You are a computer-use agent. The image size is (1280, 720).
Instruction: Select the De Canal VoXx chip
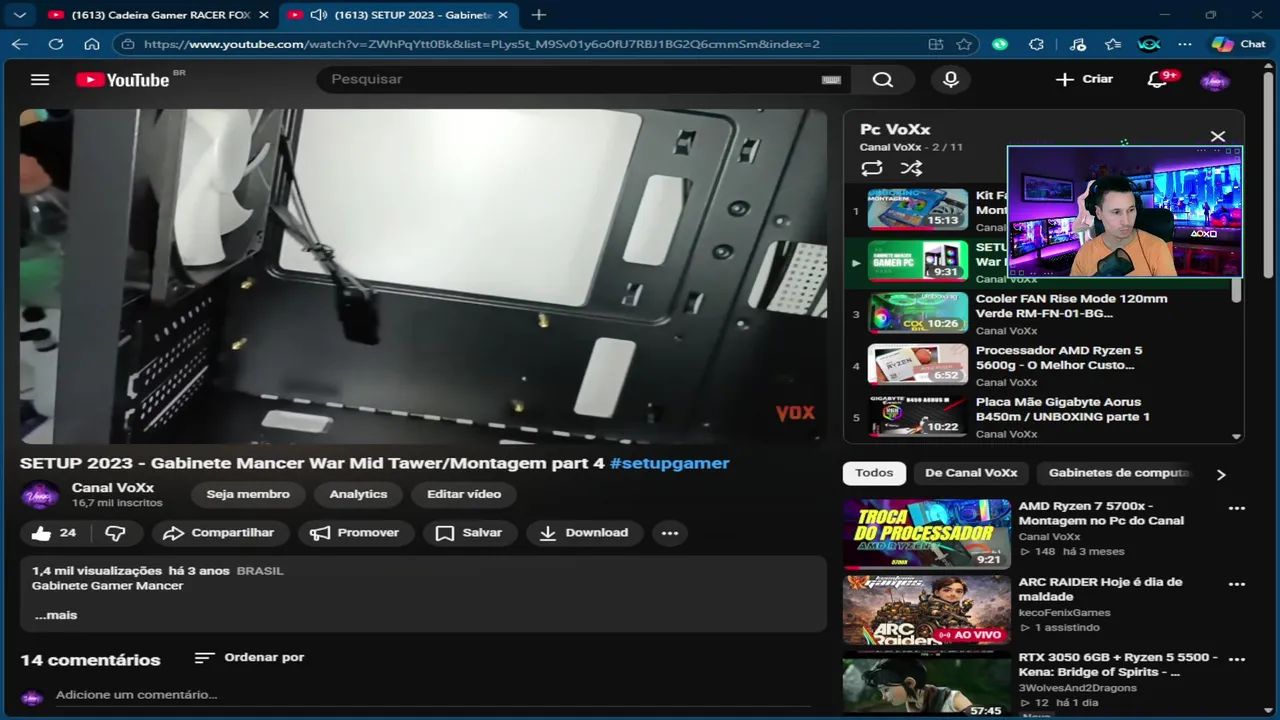coord(971,473)
